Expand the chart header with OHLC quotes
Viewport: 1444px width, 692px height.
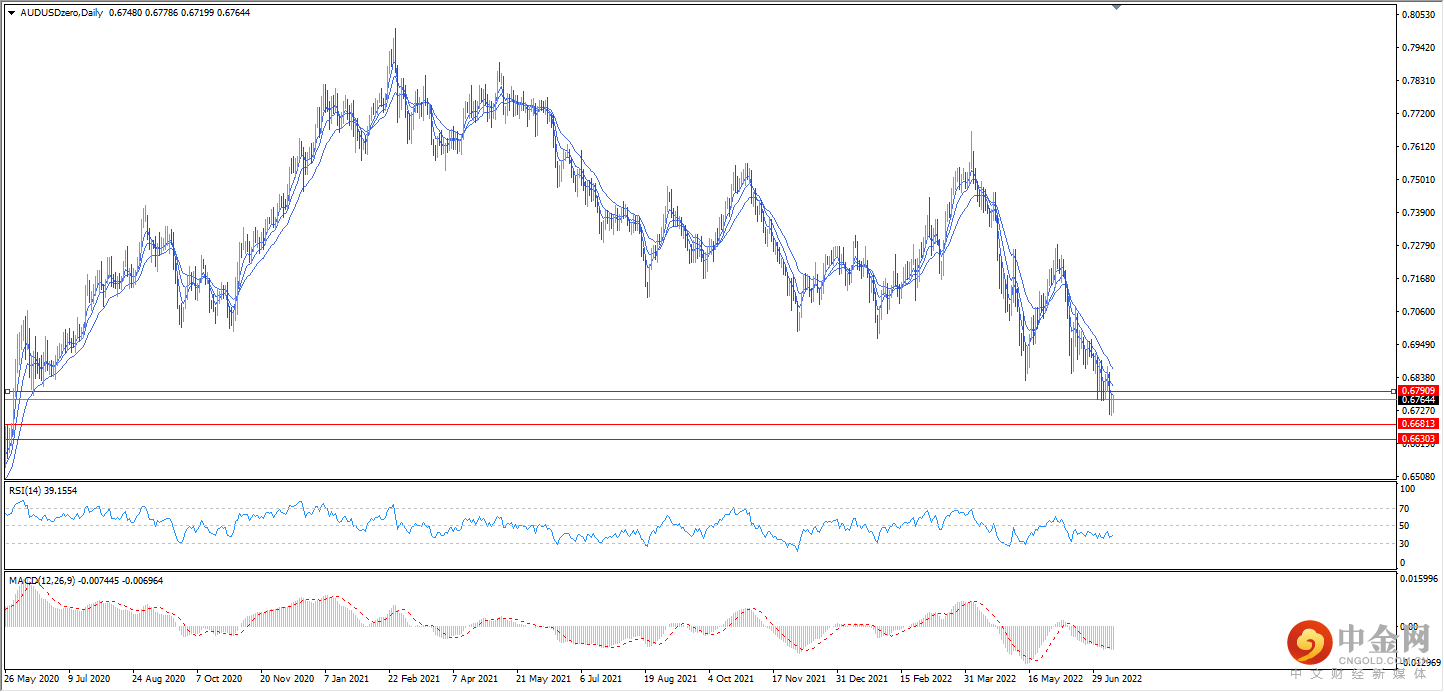click(x=180, y=12)
